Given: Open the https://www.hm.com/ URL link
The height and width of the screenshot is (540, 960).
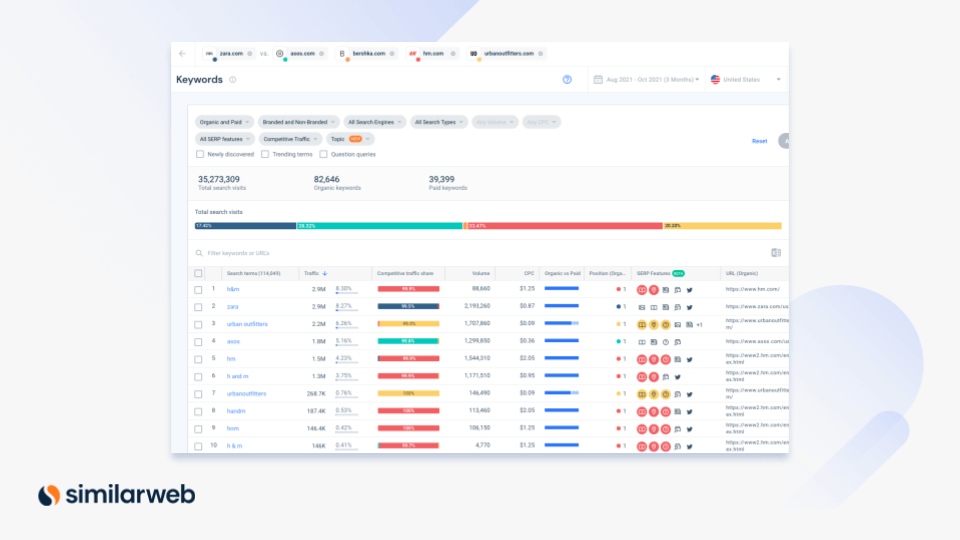Looking at the screenshot, I should 752,290.
